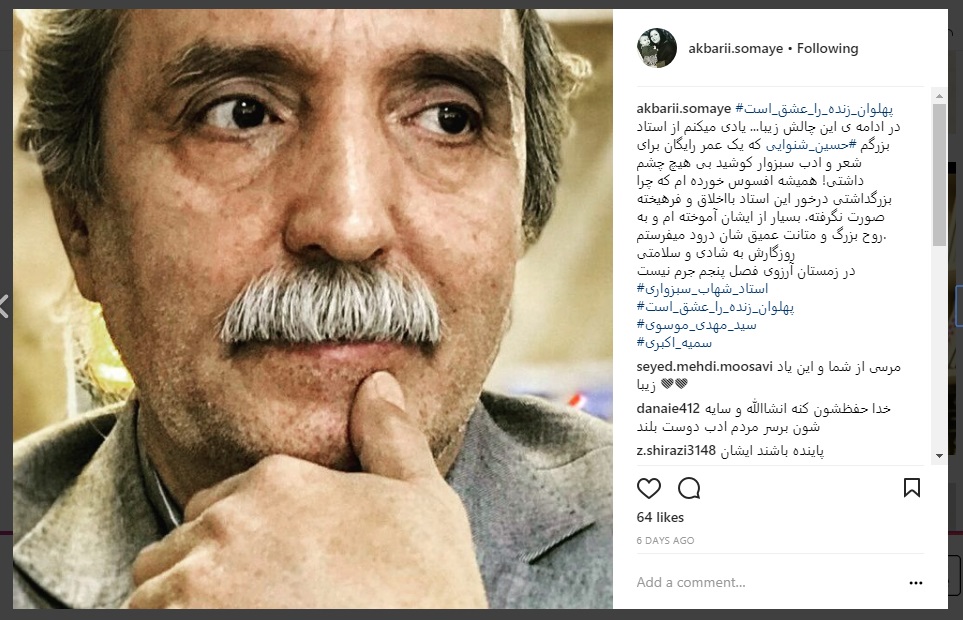The width and height of the screenshot is (963, 620).
Task: Open the three-dots more options menu
Action: click(916, 583)
